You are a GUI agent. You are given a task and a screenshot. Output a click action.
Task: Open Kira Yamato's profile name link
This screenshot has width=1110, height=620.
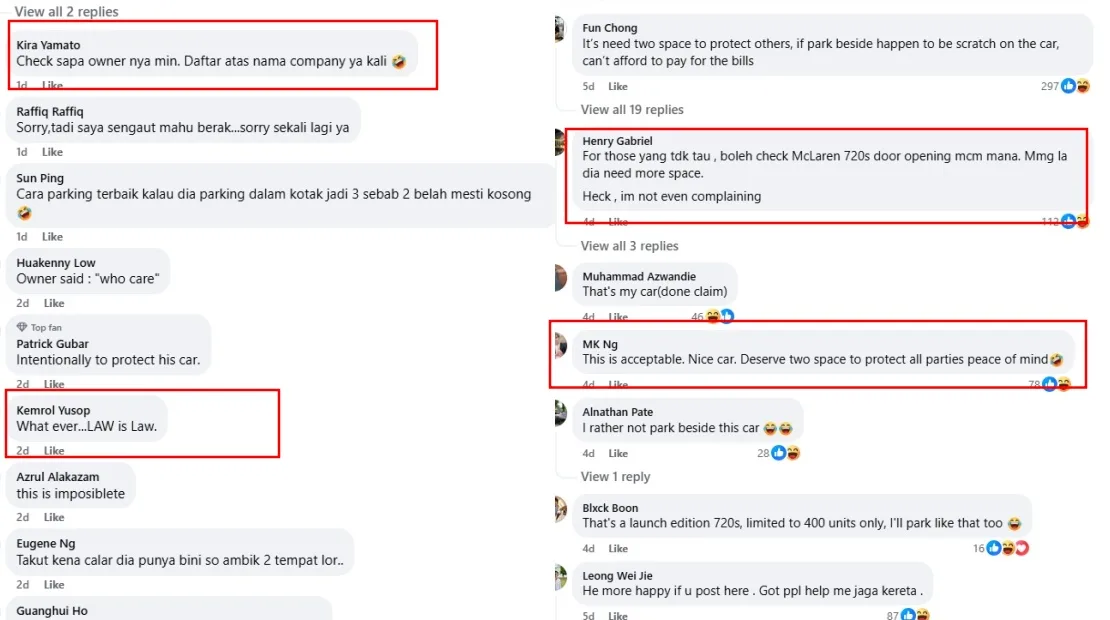tap(48, 45)
